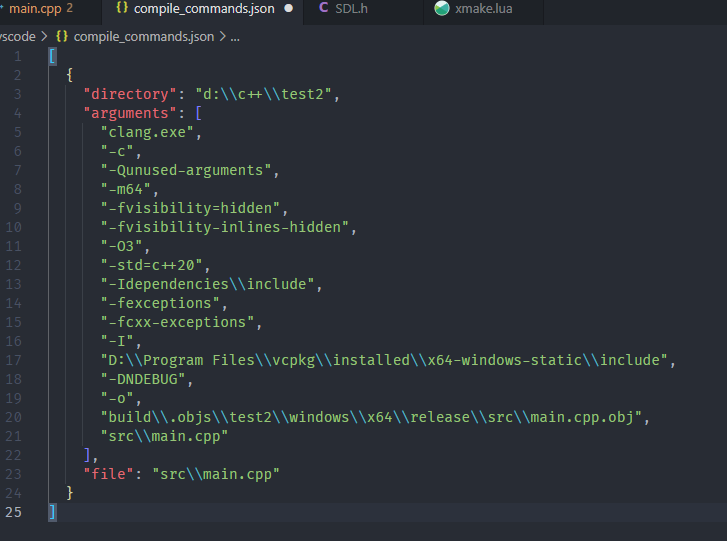The image size is (727, 541).
Task: Open the breadcrumb ellipsis symbol
Action: 235,37
